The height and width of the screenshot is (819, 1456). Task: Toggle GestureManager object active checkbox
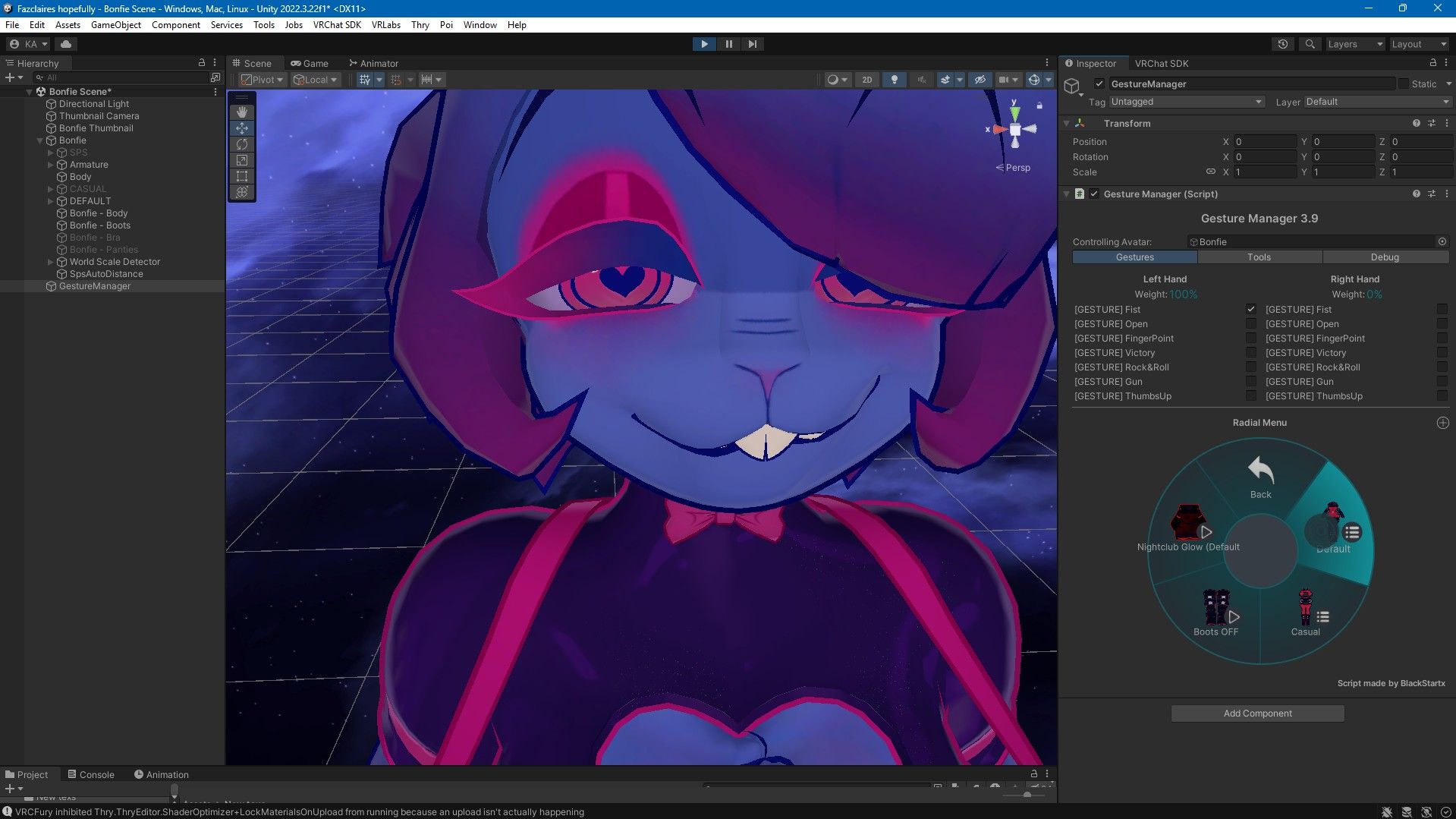coord(1099,84)
